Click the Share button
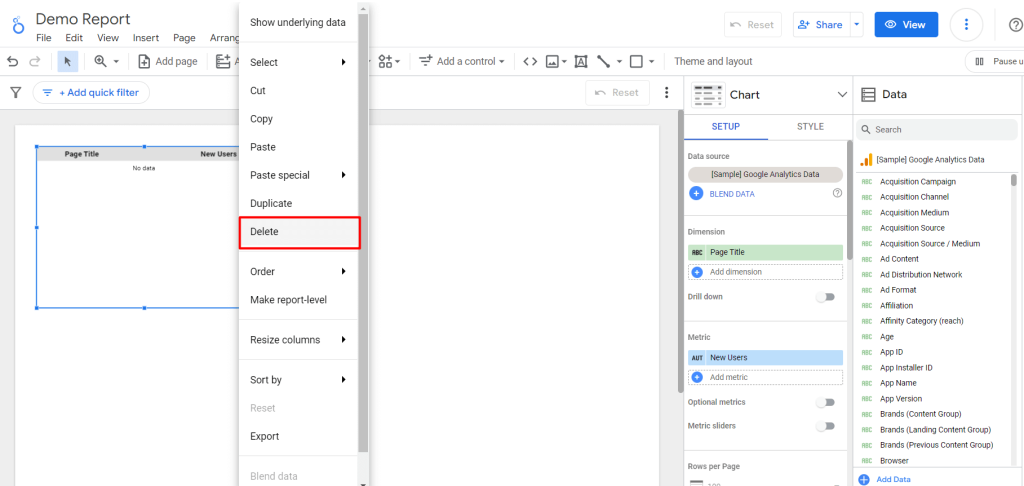This screenshot has height=486, width=1024. [821, 25]
